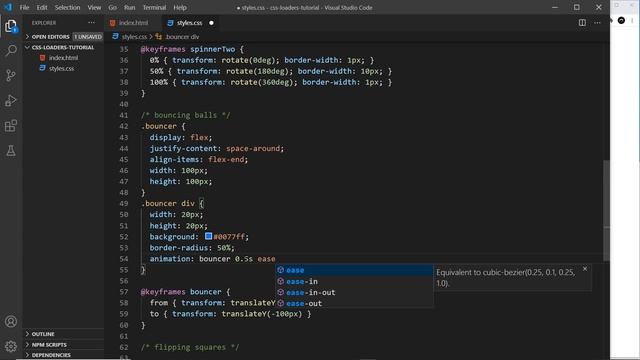Open Explorer panel More Actions ellipsis
This screenshot has height=360, width=640.
click(x=91, y=23)
